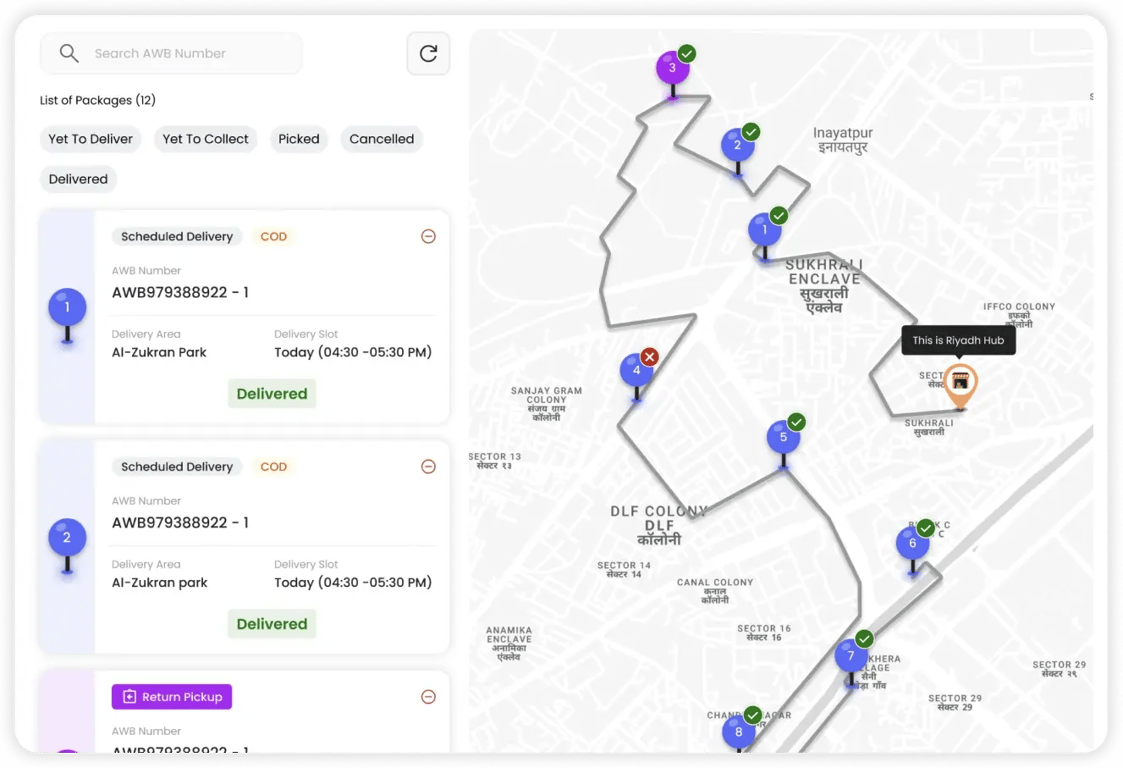The height and width of the screenshot is (768, 1123).
Task: Click red cross badge on marker 4
Action: click(x=650, y=356)
